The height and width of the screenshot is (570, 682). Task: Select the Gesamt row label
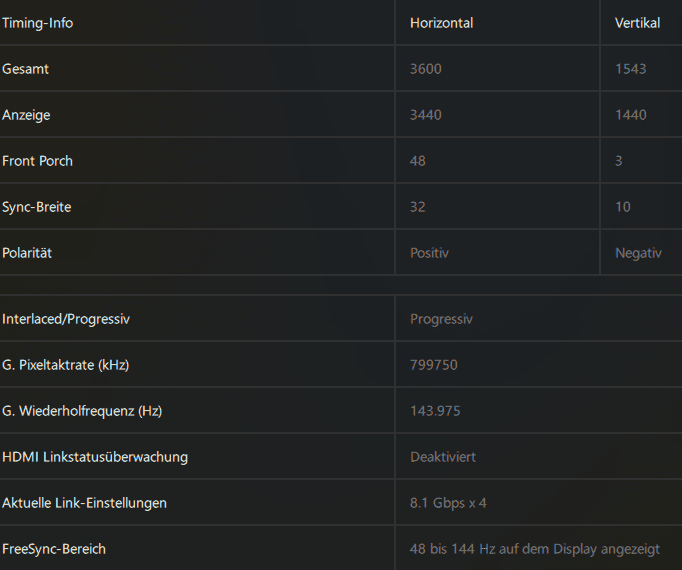(26, 69)
